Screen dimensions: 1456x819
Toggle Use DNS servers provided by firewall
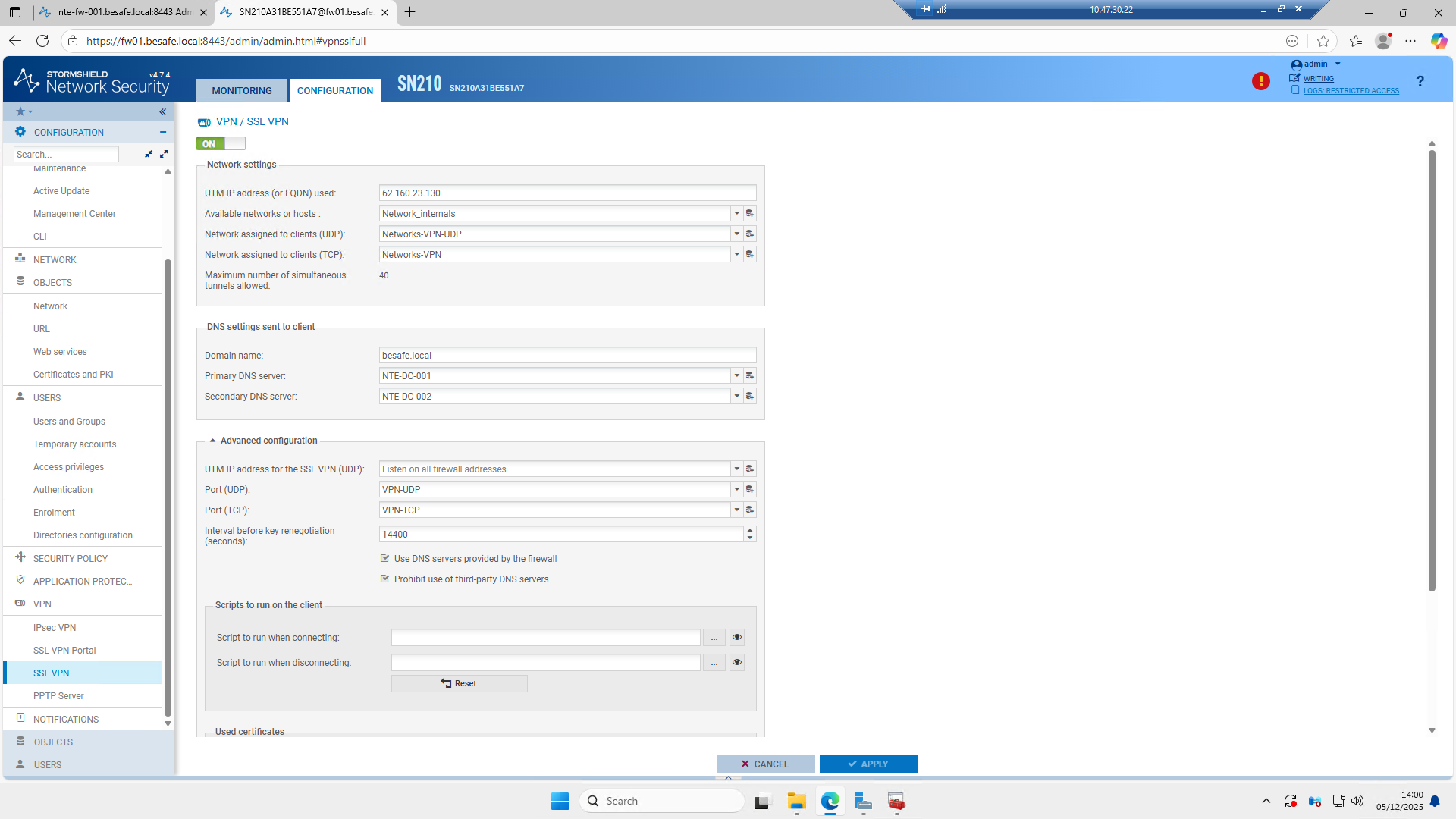coord(384,558)
